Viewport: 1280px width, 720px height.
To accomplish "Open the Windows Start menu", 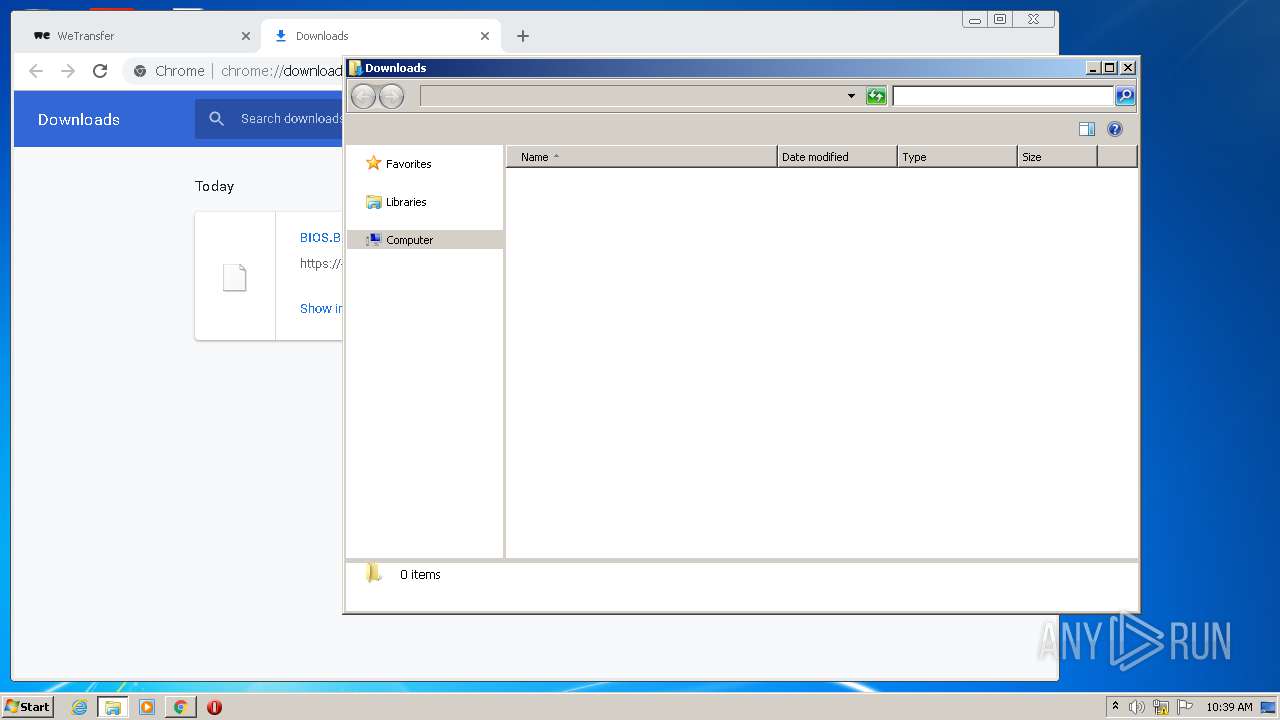I will [27, 707].
